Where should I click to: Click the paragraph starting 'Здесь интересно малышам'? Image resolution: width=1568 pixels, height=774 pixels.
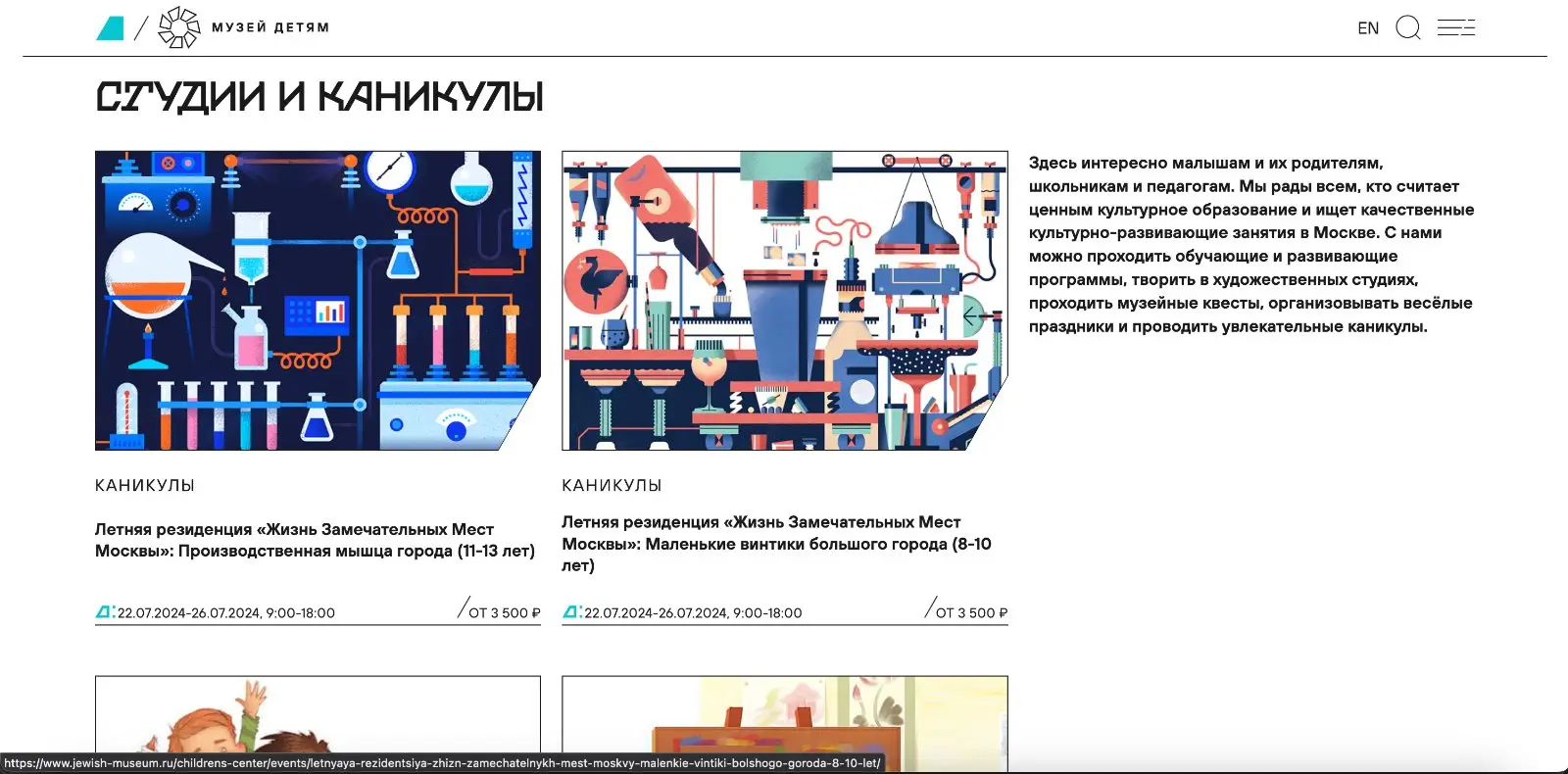1251,245
